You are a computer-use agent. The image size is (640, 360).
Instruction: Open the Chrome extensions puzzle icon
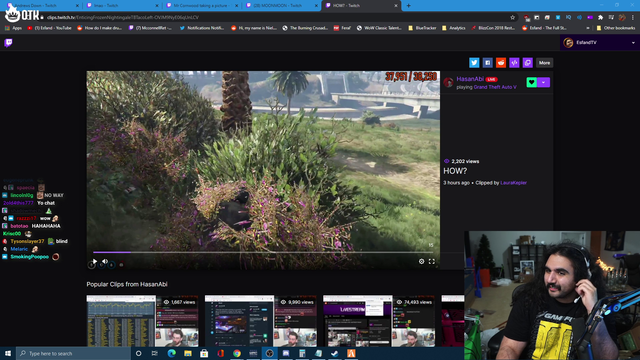pos(600,18)
